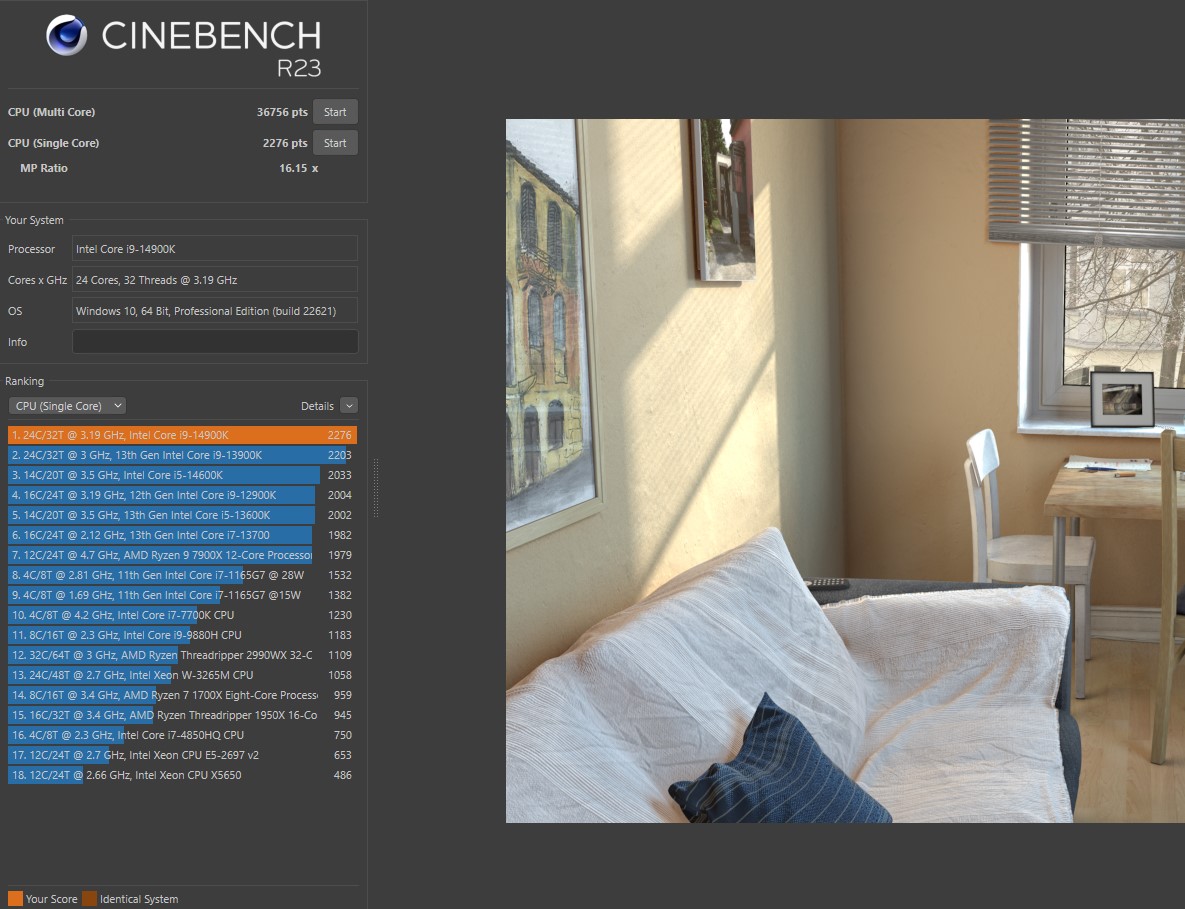Click the Processor field Intel Core i9-14900K
This screenshot has width=1185, height=909.
coord(215,249)
